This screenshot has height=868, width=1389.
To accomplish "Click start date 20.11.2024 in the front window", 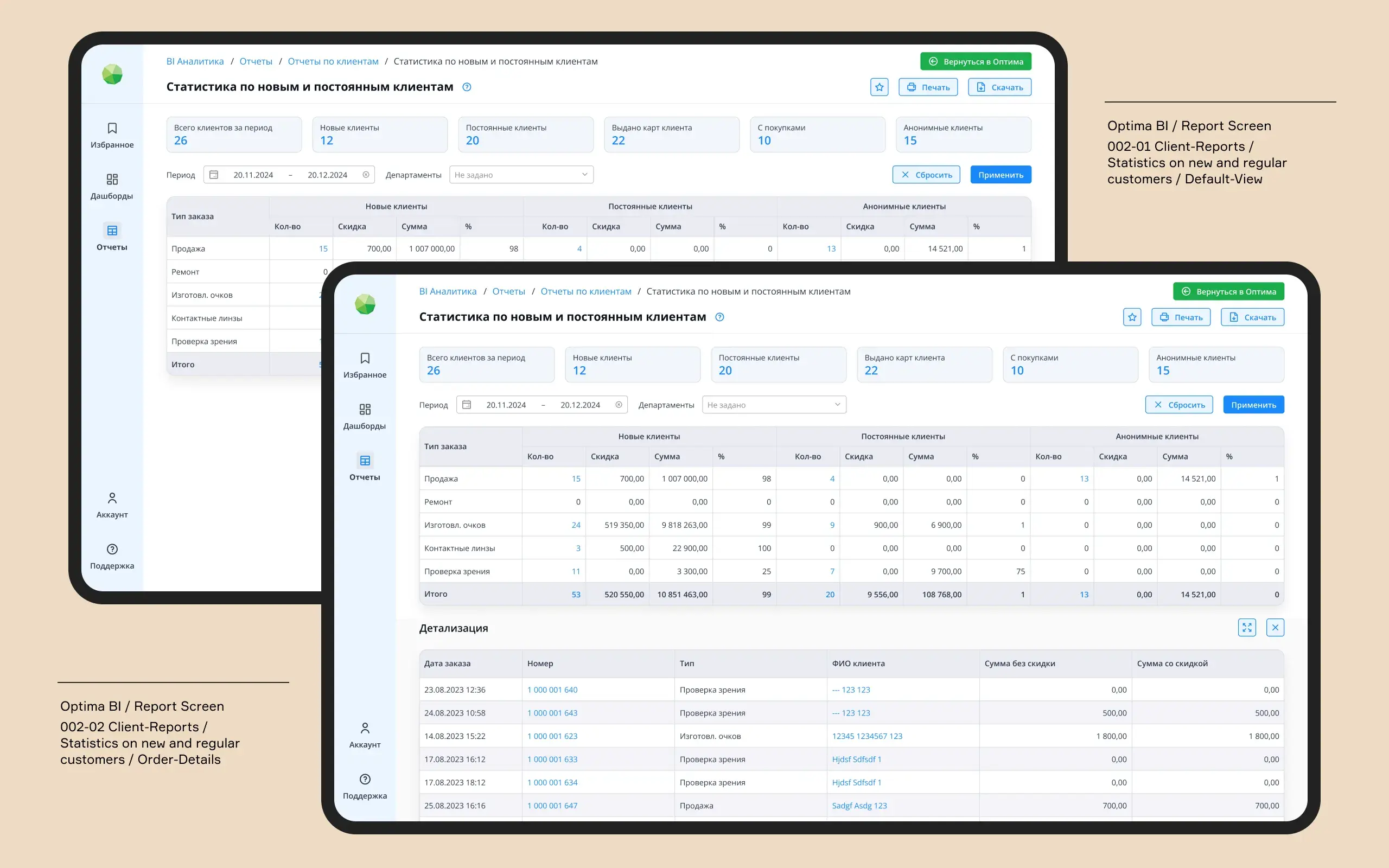I will pos(506,405).
